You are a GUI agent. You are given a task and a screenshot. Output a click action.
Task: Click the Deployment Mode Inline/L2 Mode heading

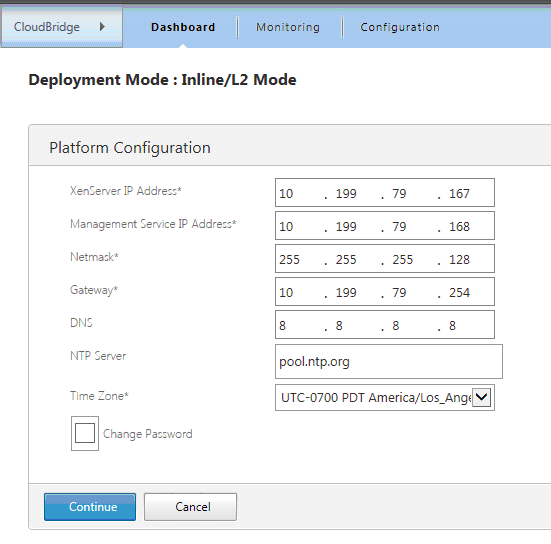[x=162, y=80]
